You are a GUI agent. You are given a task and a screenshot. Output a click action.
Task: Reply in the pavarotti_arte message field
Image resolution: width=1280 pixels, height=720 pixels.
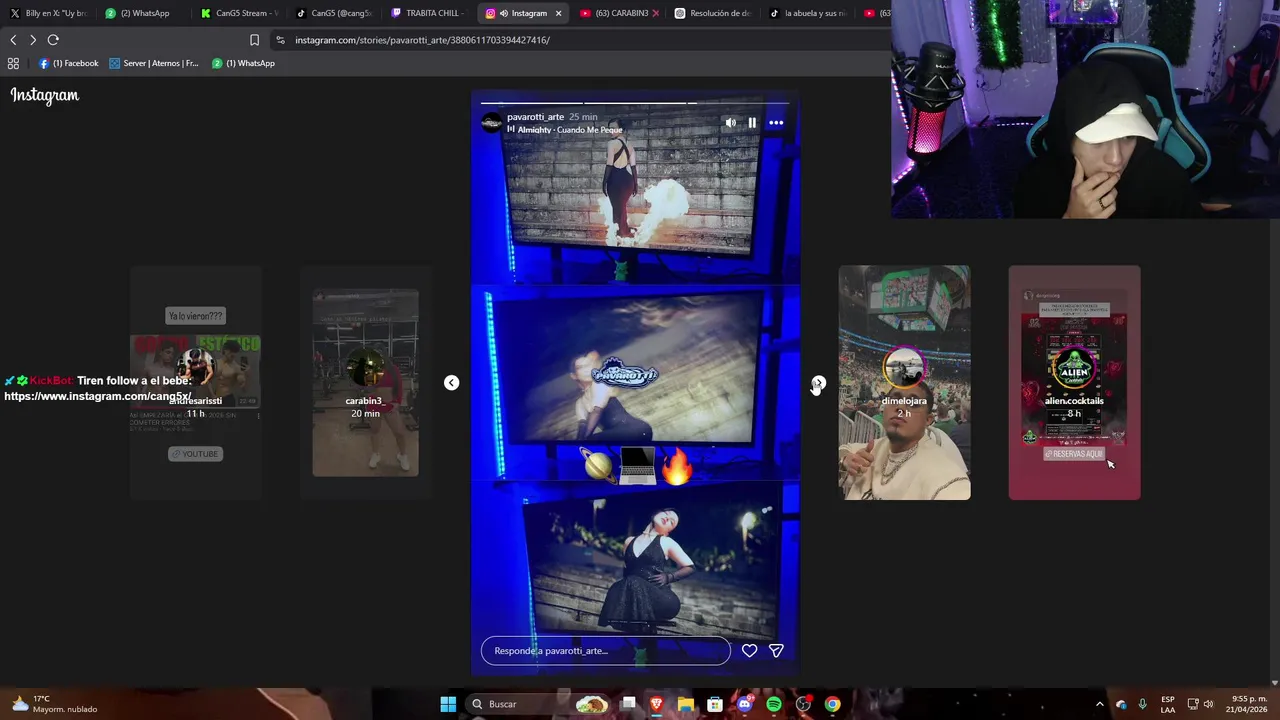pos(606,651)
